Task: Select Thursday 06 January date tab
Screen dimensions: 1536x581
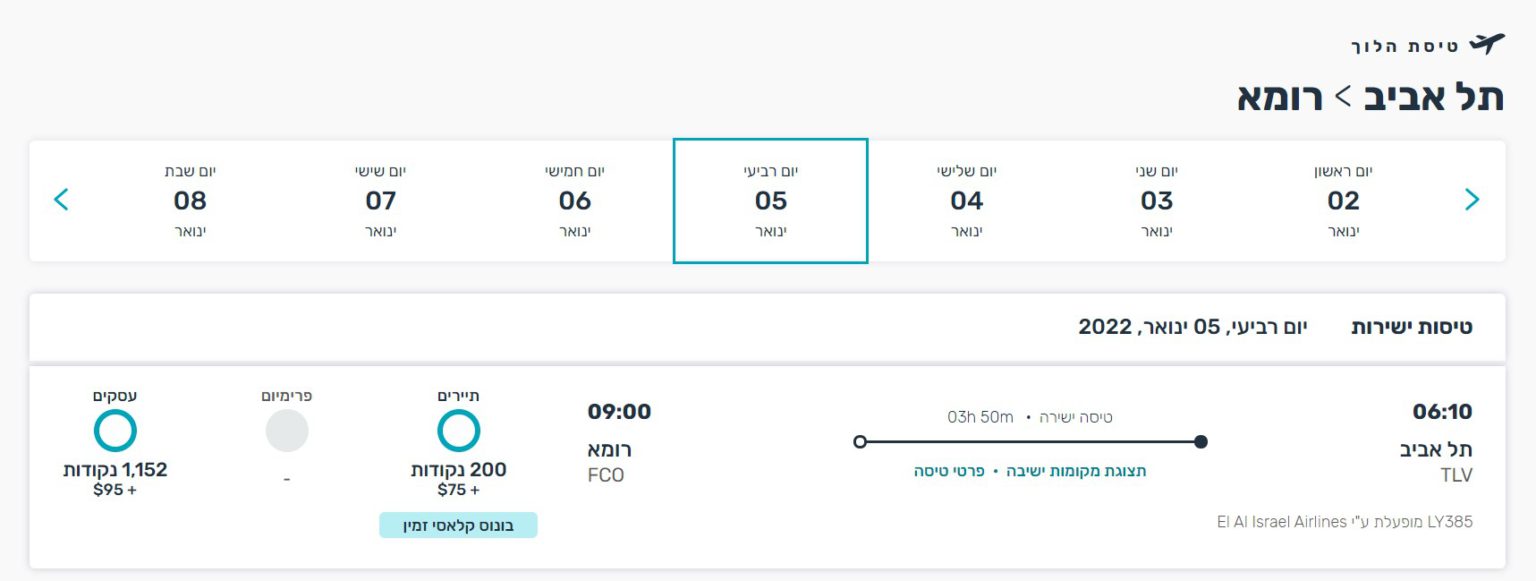Action: [575, 200]
